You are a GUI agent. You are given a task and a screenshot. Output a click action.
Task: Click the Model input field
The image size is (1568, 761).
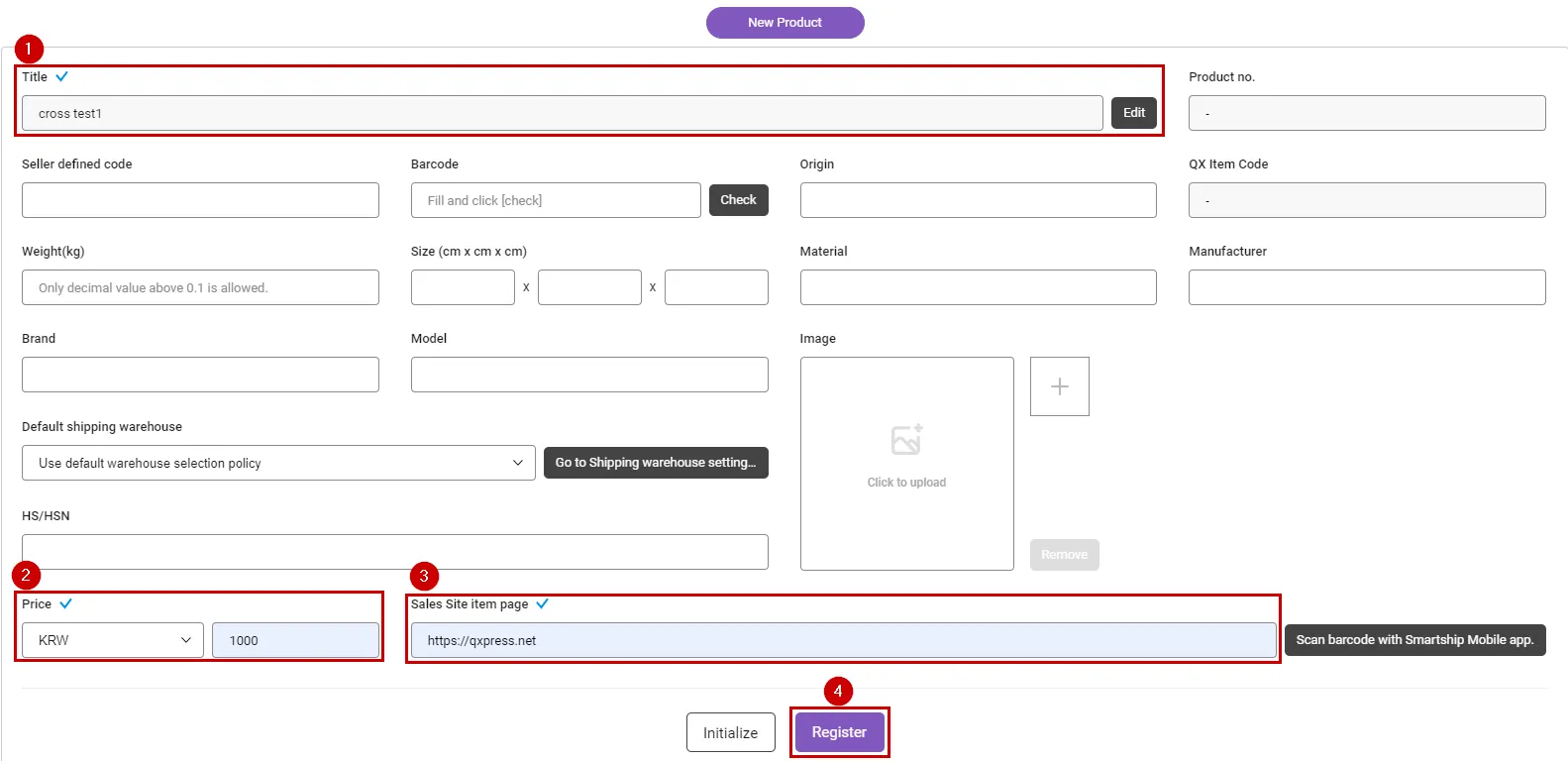pos(589,375)
